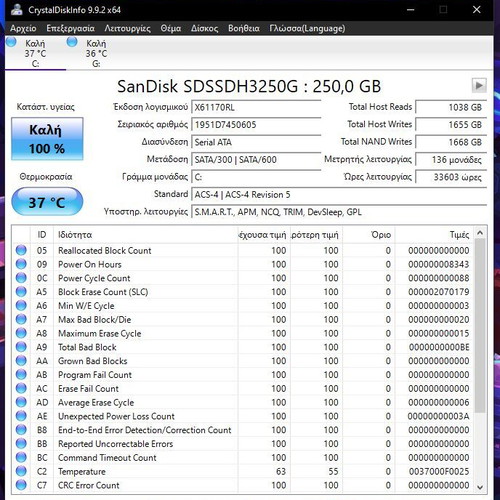
Task: Click status dot for Max Bad Block/Die
Action: click(x=21, y=319)
